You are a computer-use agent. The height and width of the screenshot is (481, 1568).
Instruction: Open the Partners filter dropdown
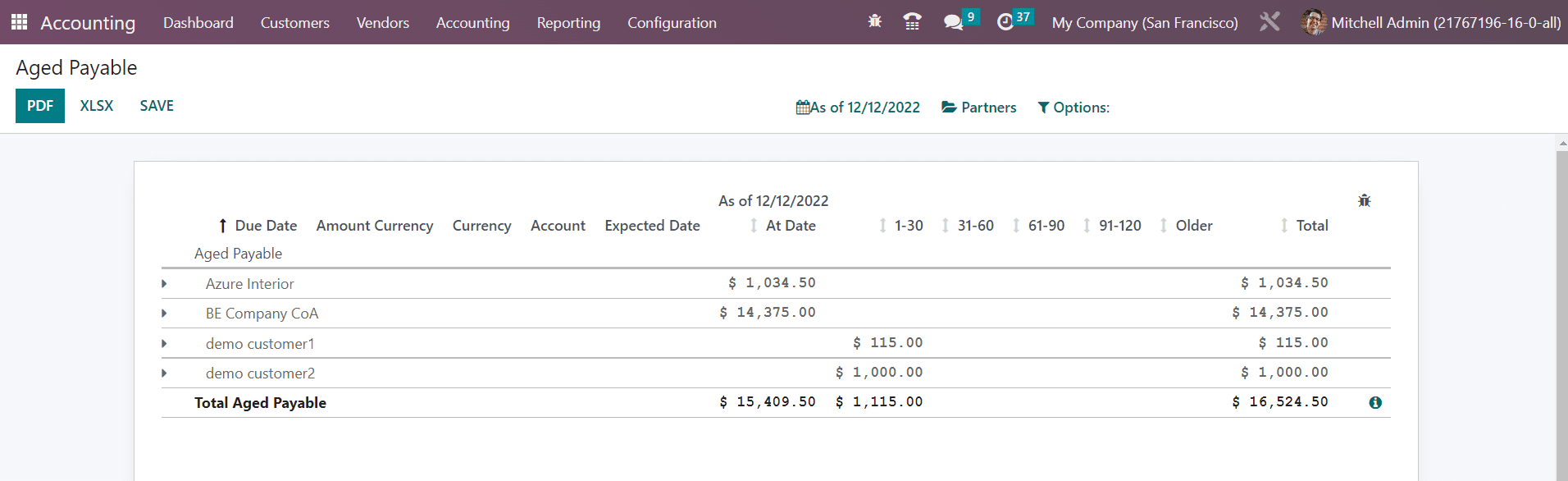(x=979, y=108)
